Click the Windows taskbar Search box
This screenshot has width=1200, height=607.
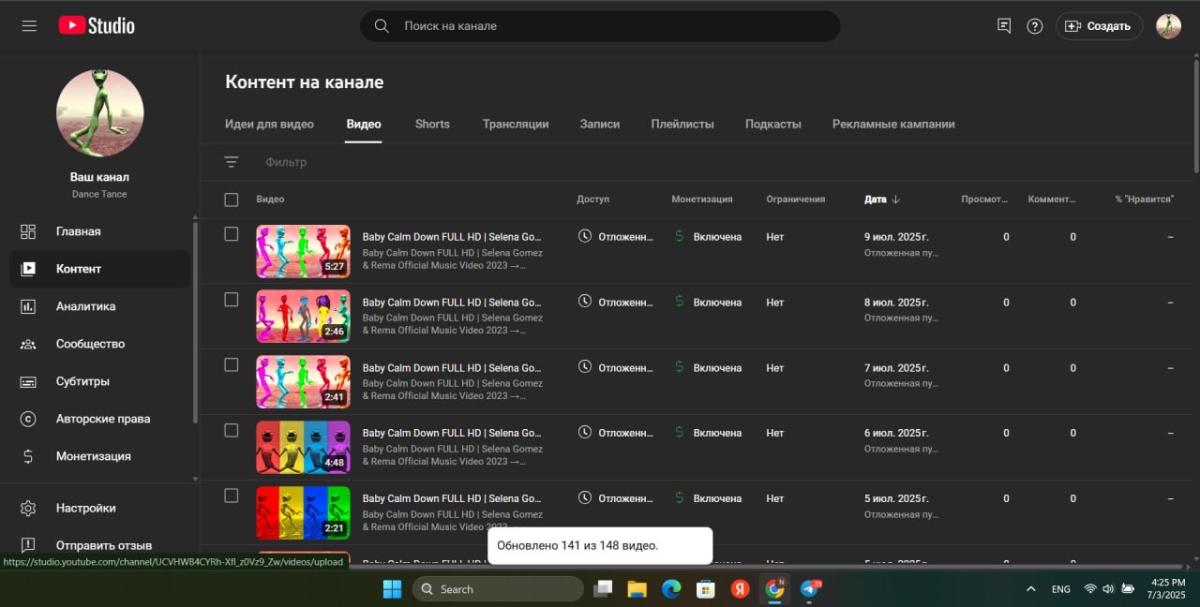tap(498, 589)
